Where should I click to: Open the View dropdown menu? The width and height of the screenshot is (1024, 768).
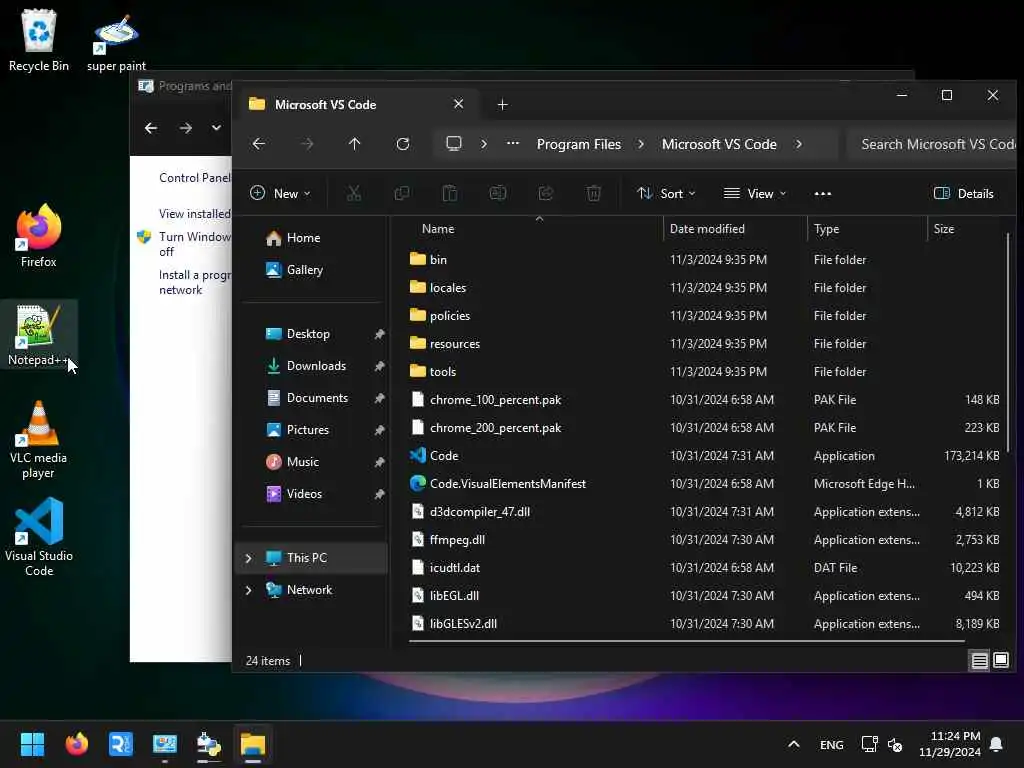pos(755,193)
